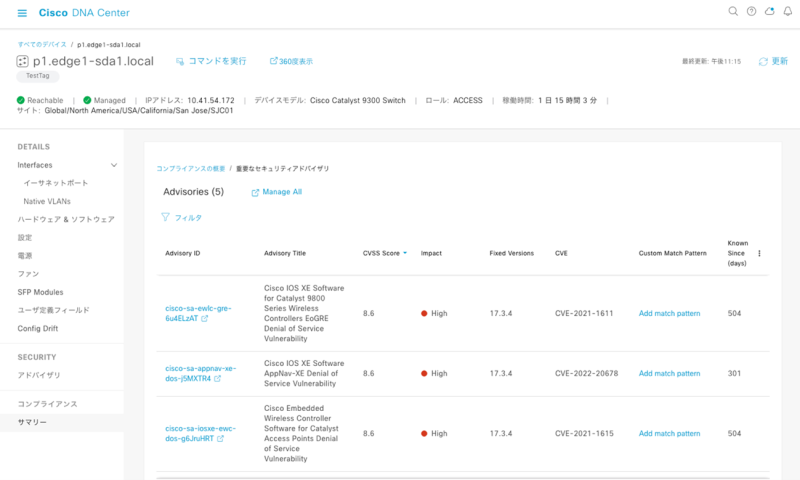Click the 更新 refresh button
800x480 pixels.
tap(779, 61)
